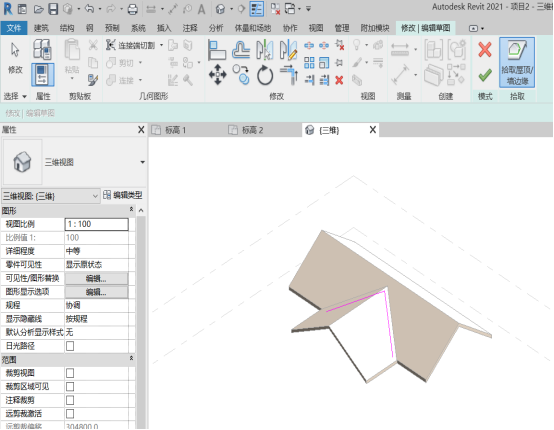
Task: Switch to the 管理 ribbon tab
Action: (x=342, y=28)
